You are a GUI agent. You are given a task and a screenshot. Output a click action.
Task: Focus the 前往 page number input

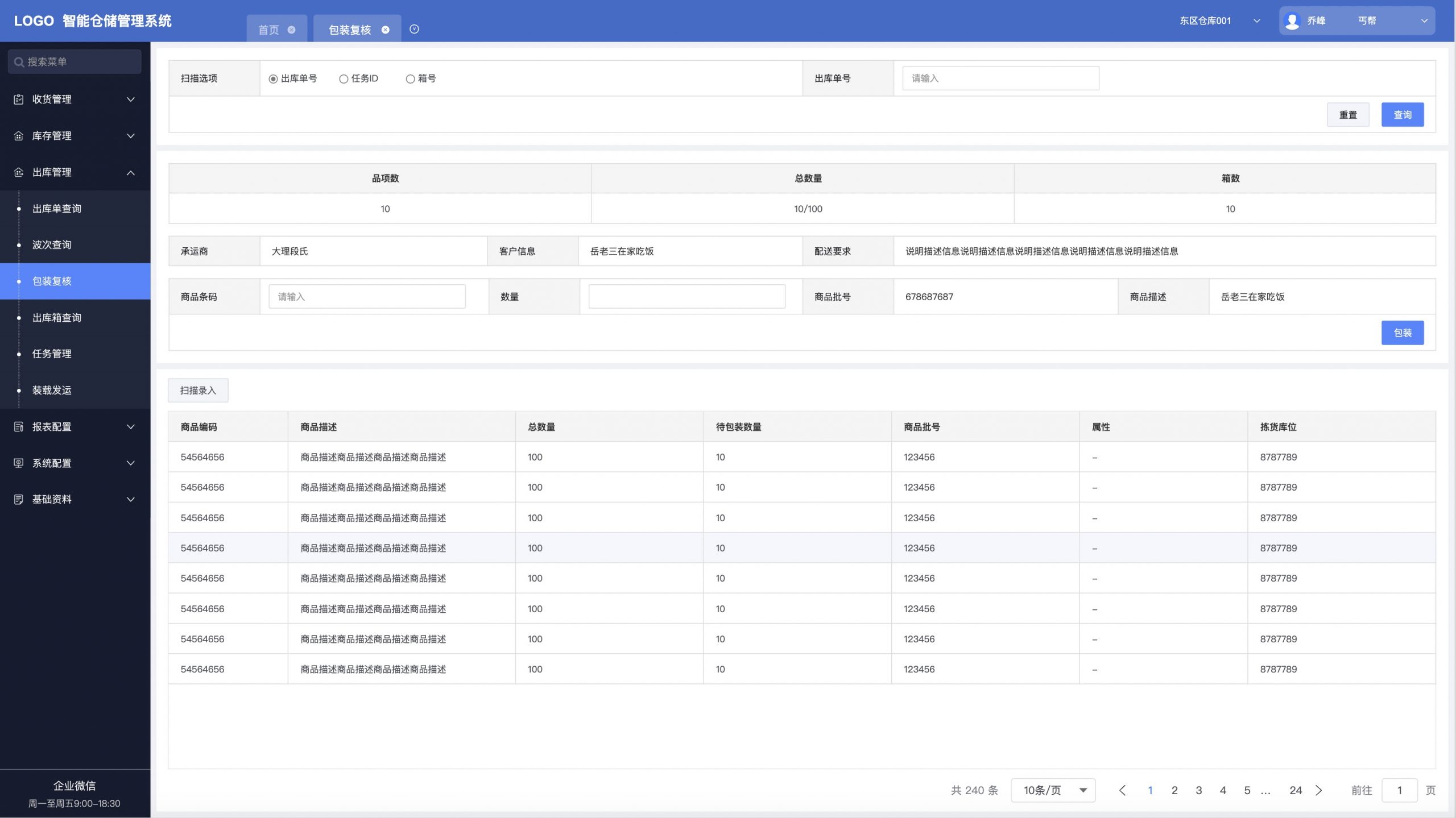tap(1400, 791)
